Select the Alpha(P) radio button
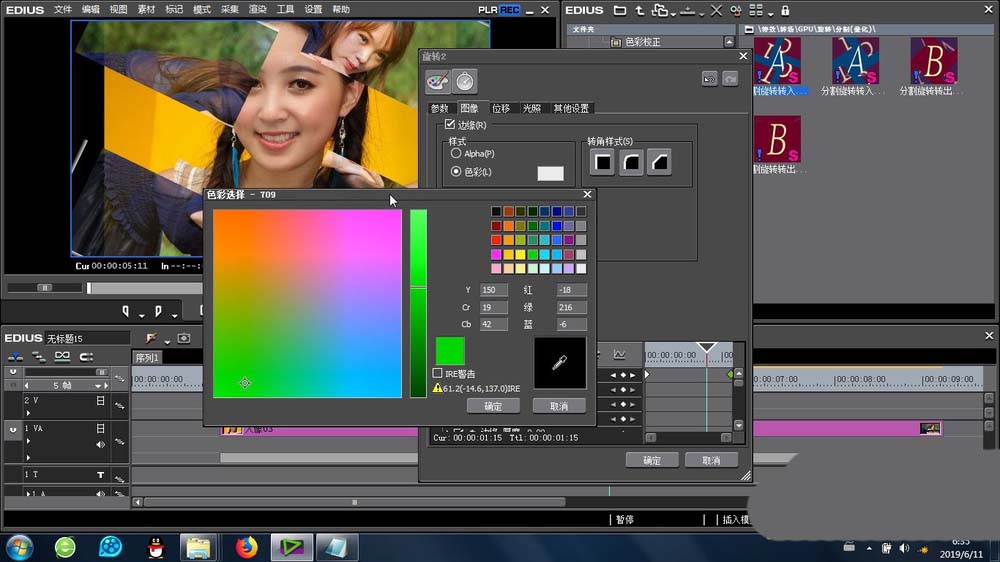The image size is (1000, 562). [x=456, y=153]
